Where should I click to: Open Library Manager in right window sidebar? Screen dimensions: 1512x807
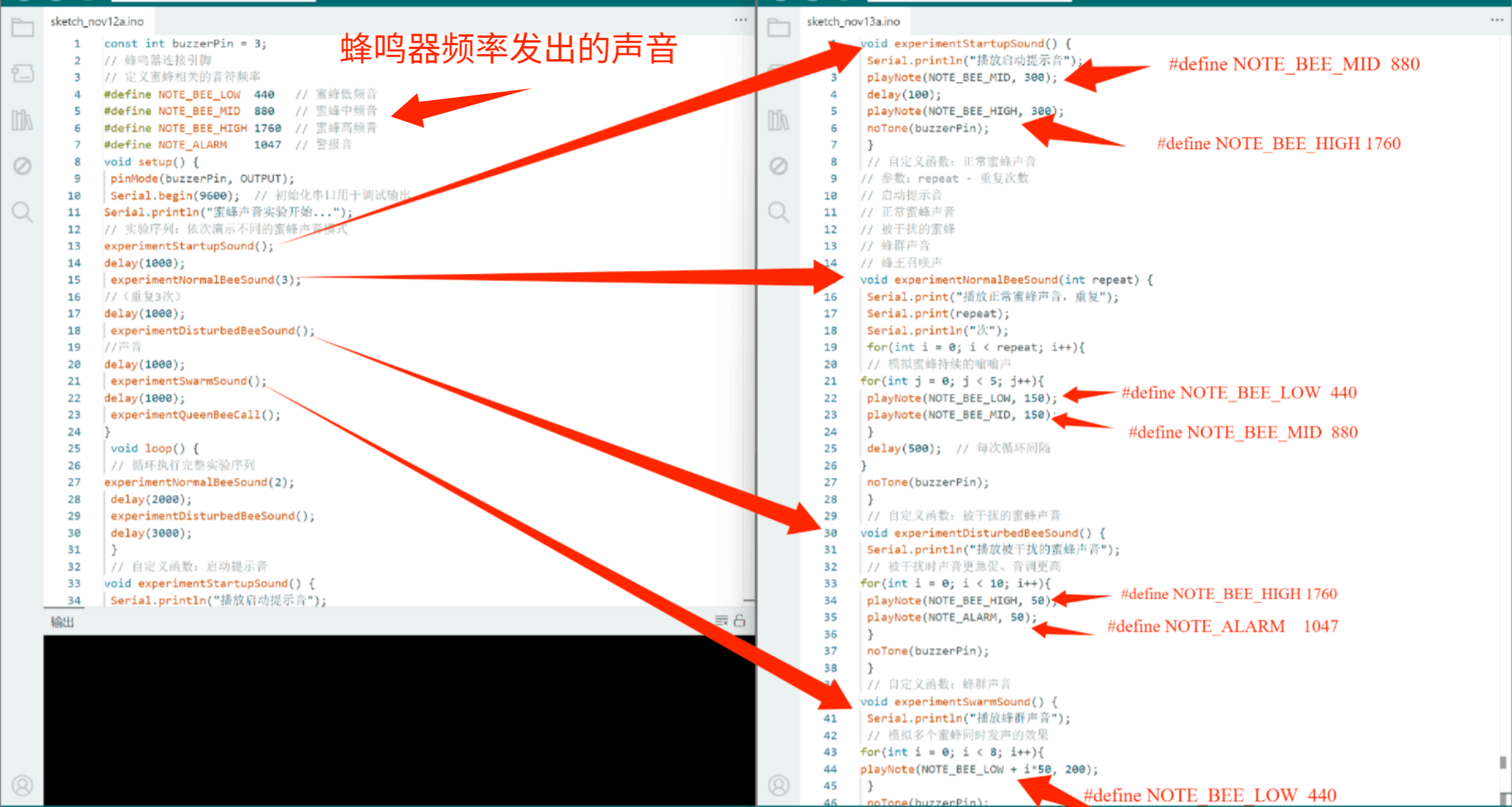(x=779, y=120)
